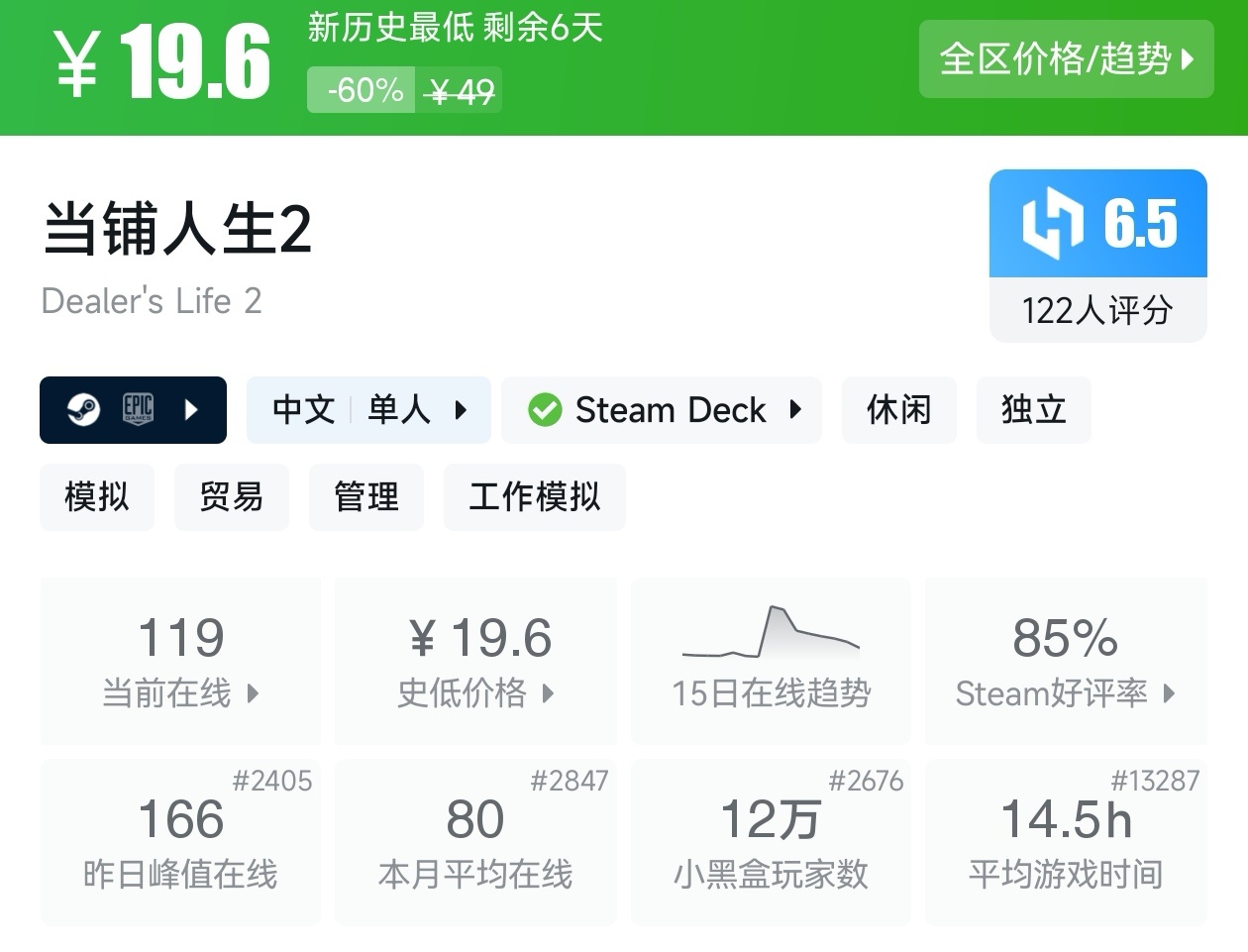Click the green Steam Deck verified checkmark
This screenshot has width=1248, height=952.
545,409
